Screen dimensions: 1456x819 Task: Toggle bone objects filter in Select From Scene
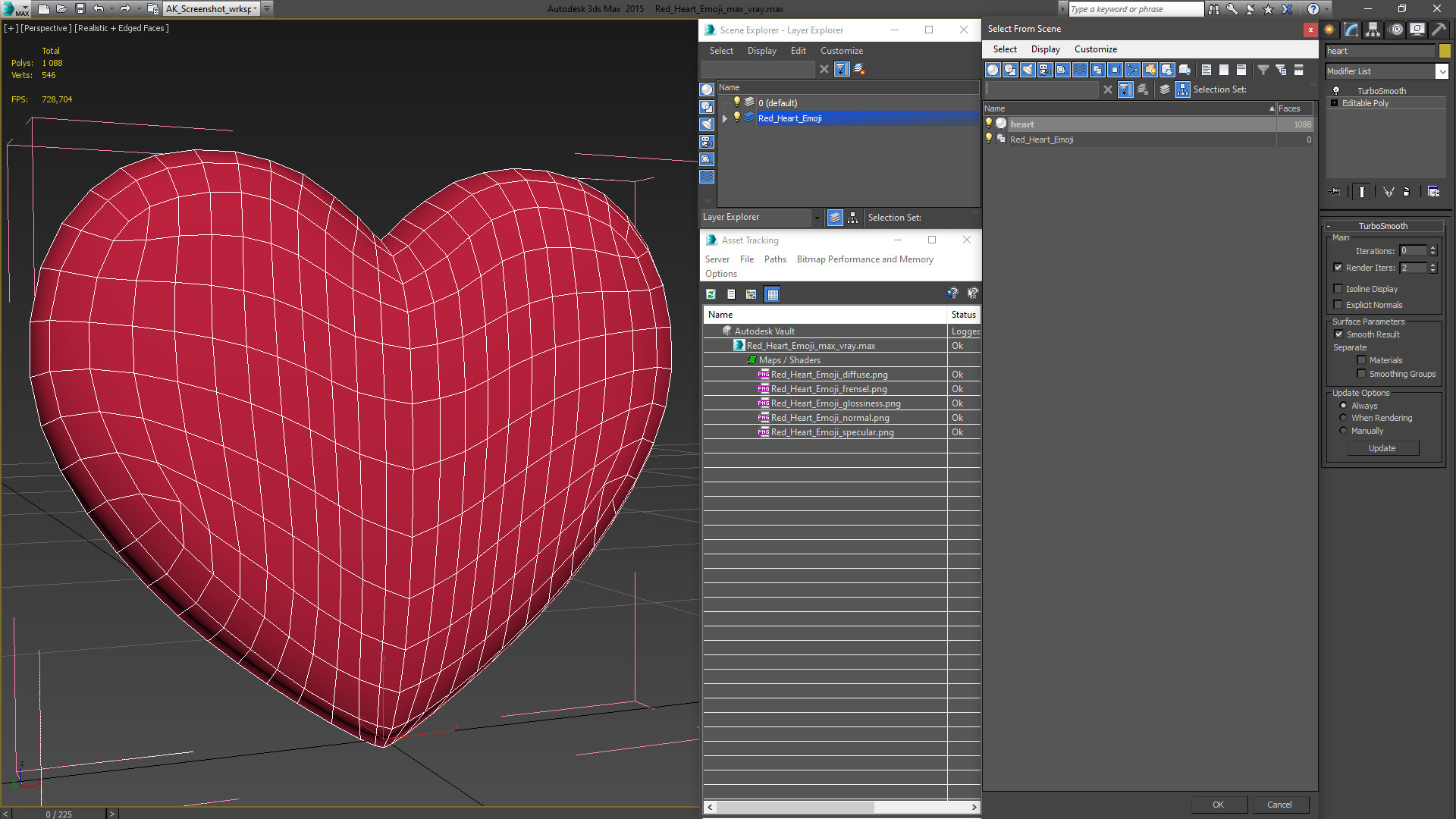point(1132,70)
